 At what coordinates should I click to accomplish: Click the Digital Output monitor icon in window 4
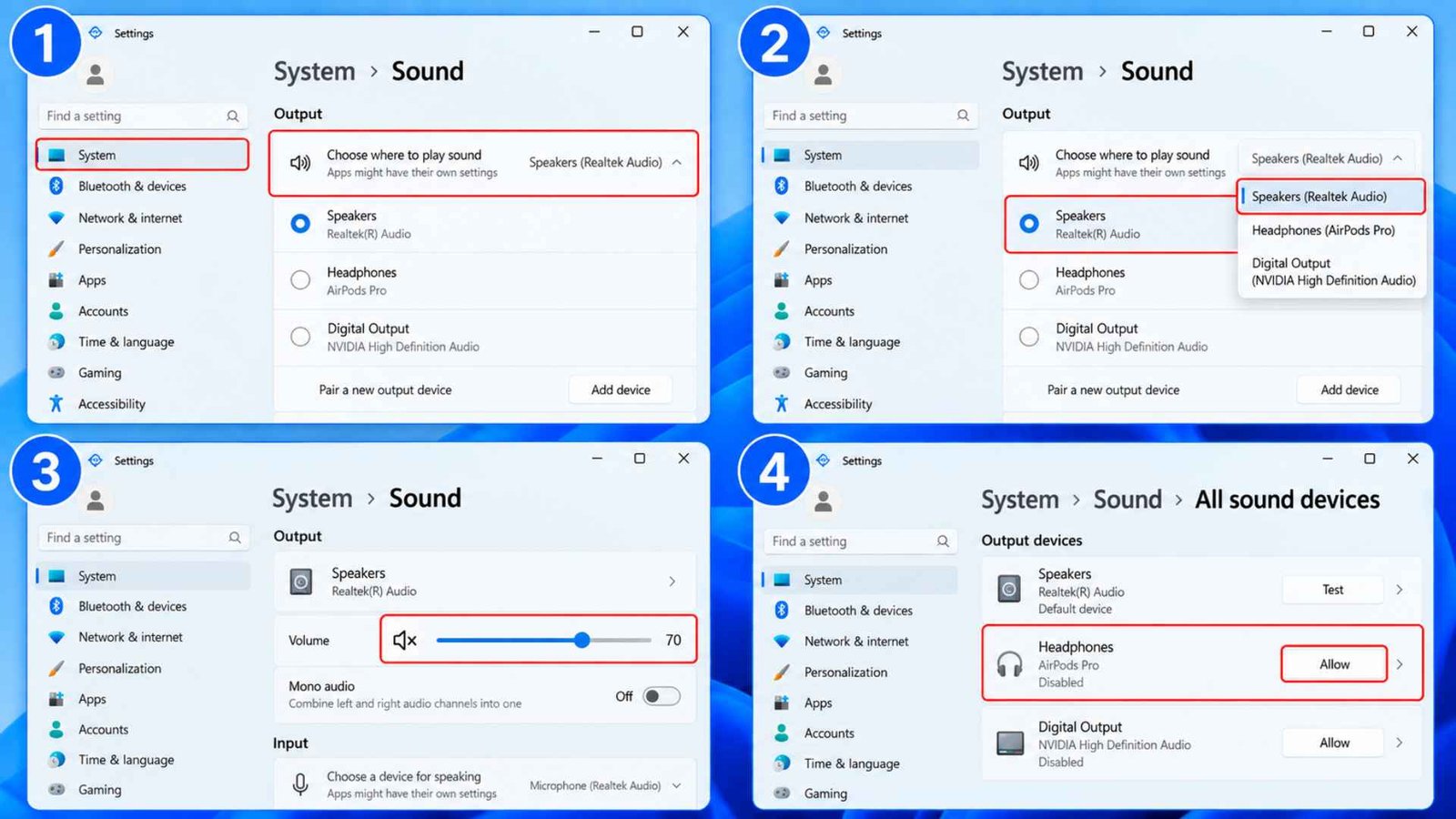pos(1009,743)
